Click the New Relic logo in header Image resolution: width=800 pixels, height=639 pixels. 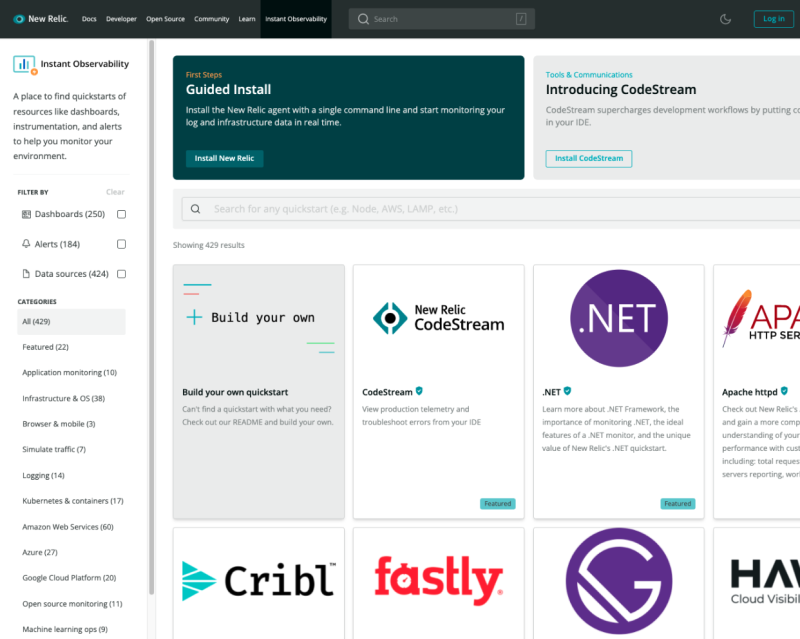(x=41, y=19)
